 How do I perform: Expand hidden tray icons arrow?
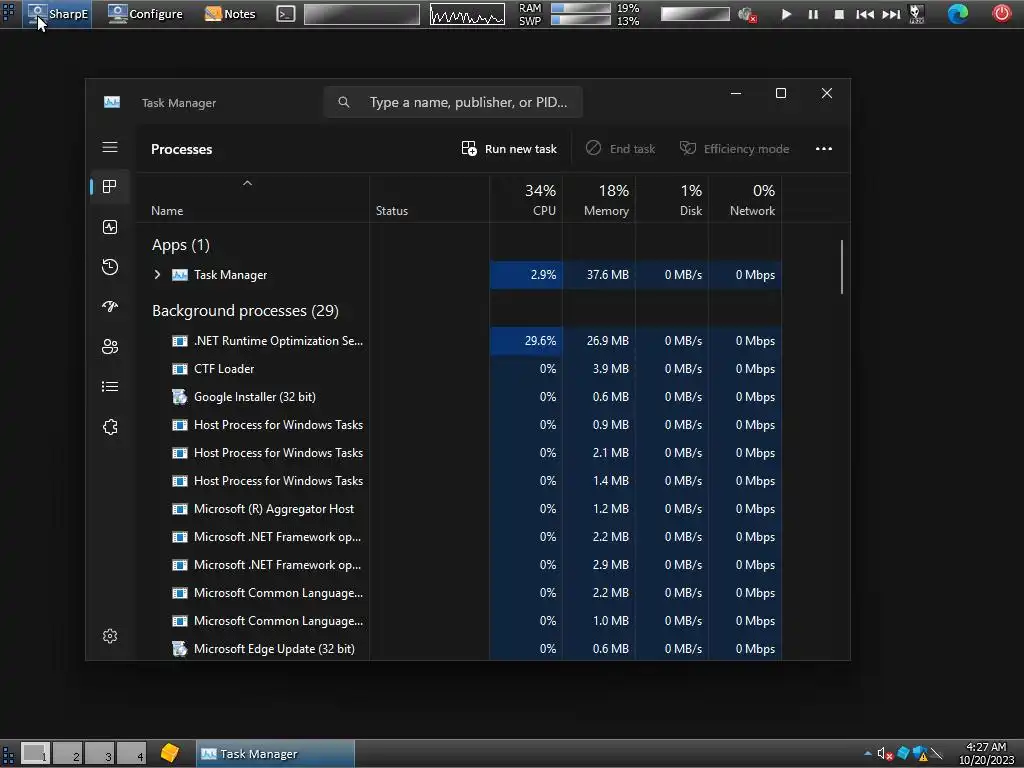click(867, 754)
